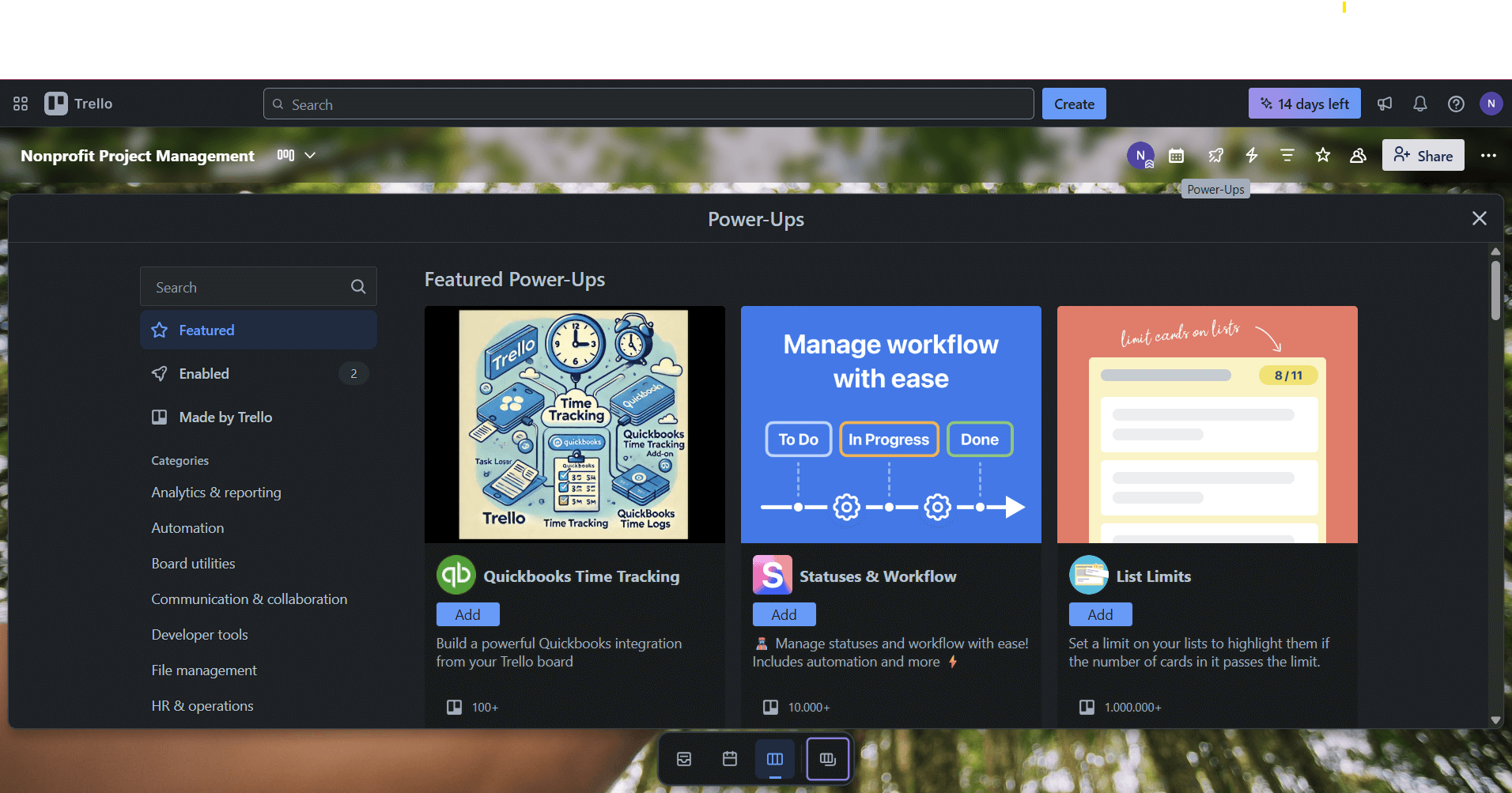
Task: Click the Quickbooks green logo icon
Action: click(455, 575)
